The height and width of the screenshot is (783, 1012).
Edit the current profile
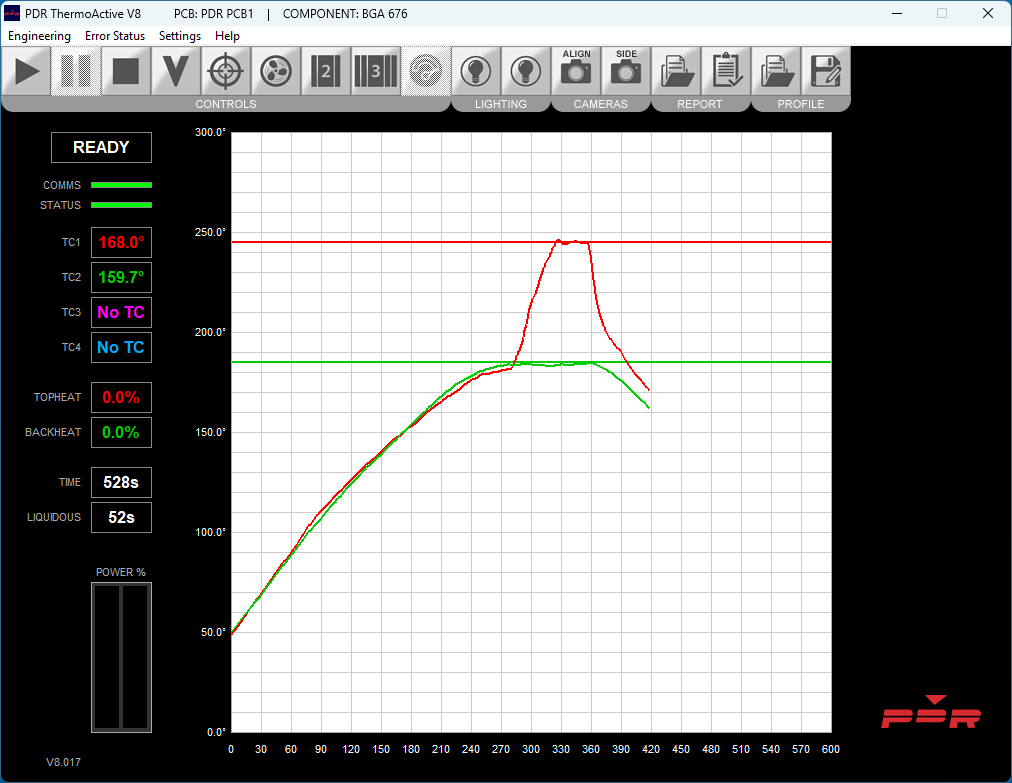[826, 71]
